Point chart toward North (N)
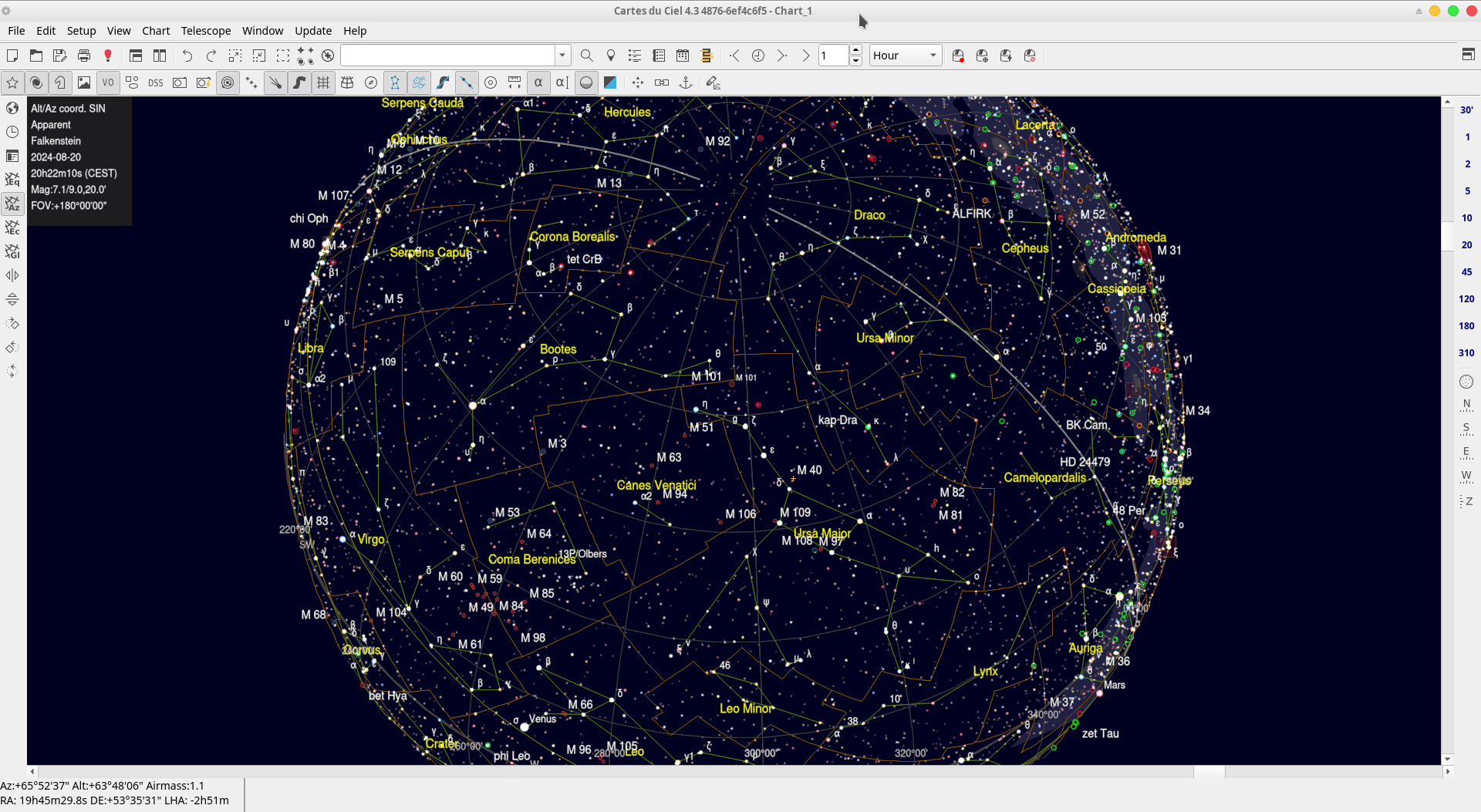 pyautogui.click(x=1466, y=404)
